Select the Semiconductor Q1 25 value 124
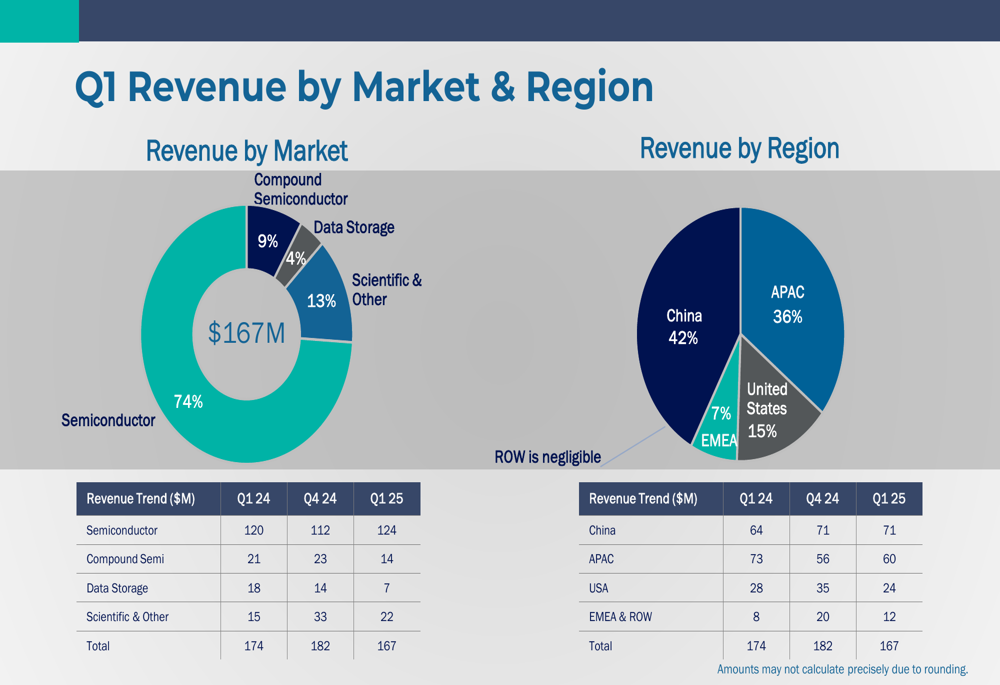This screenshot has width=1000, height=685. point(386,531)
